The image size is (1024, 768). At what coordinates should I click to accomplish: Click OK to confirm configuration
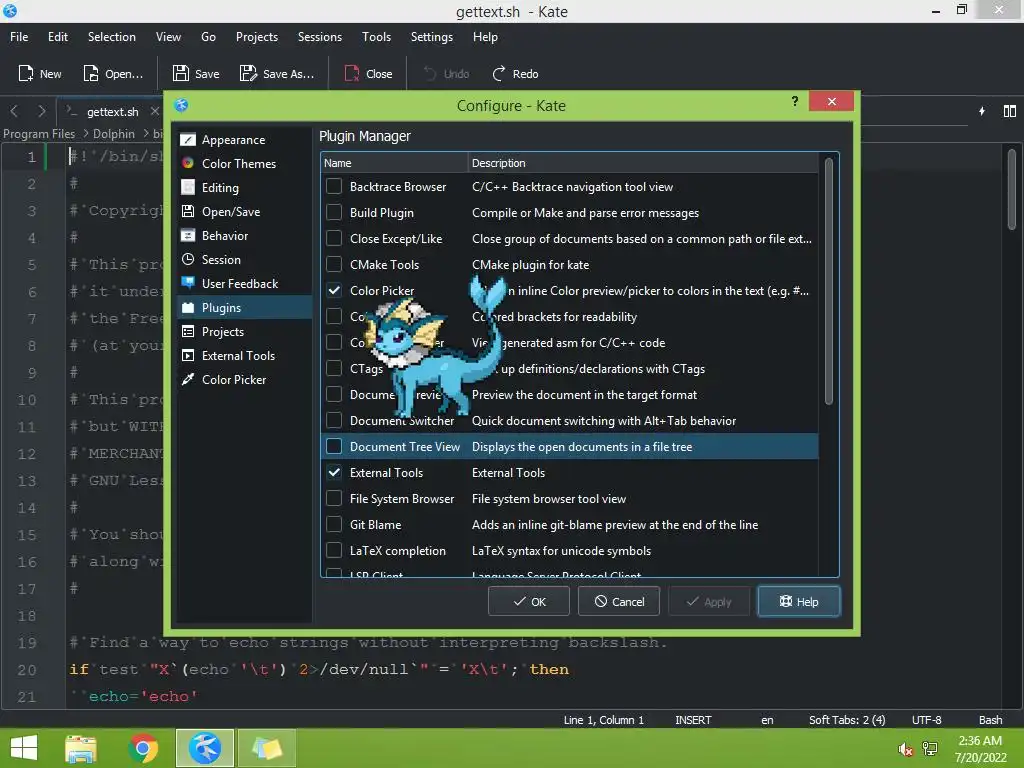coord(529,601)
